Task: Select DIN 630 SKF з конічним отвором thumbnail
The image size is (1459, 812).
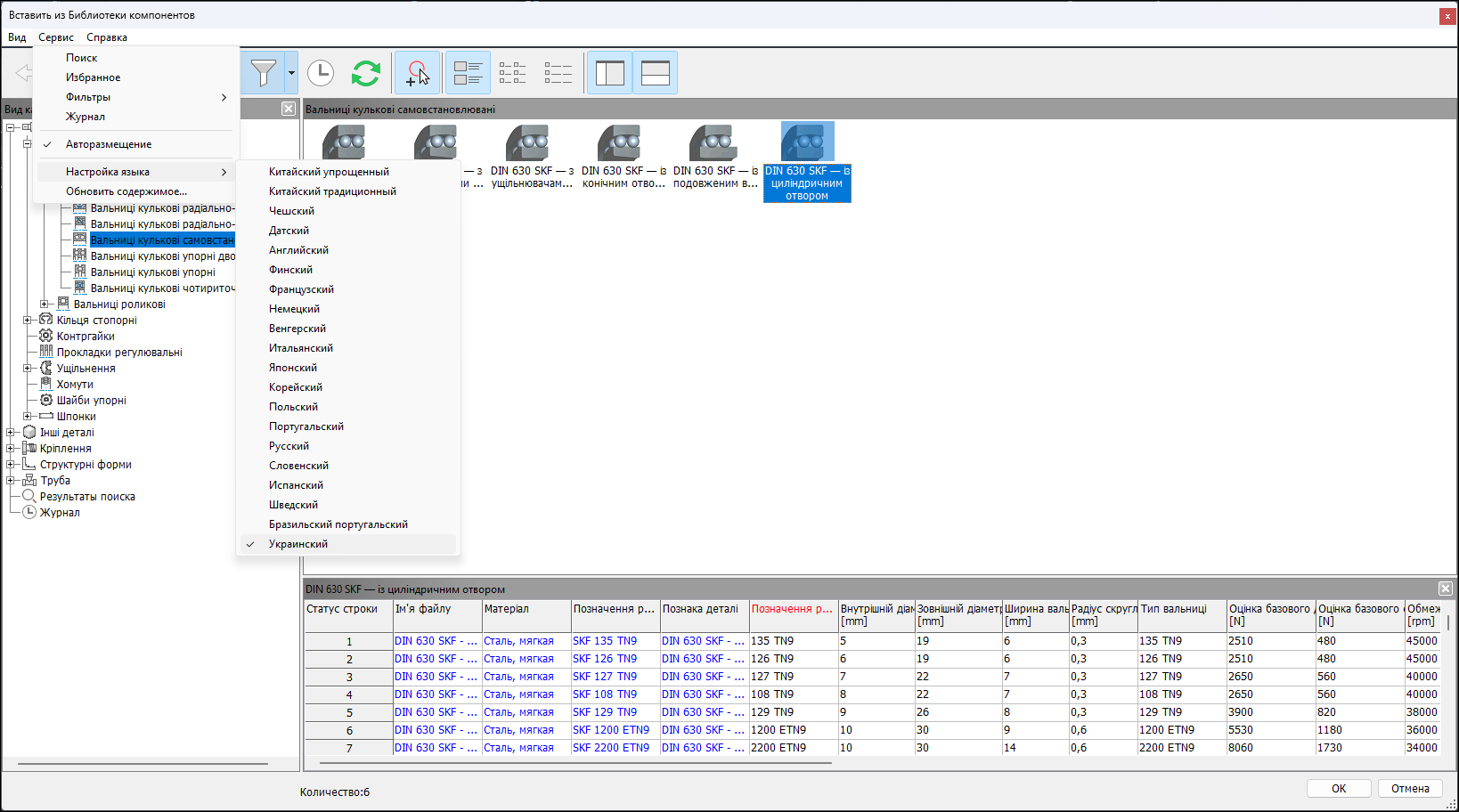Action: (624, 157)
